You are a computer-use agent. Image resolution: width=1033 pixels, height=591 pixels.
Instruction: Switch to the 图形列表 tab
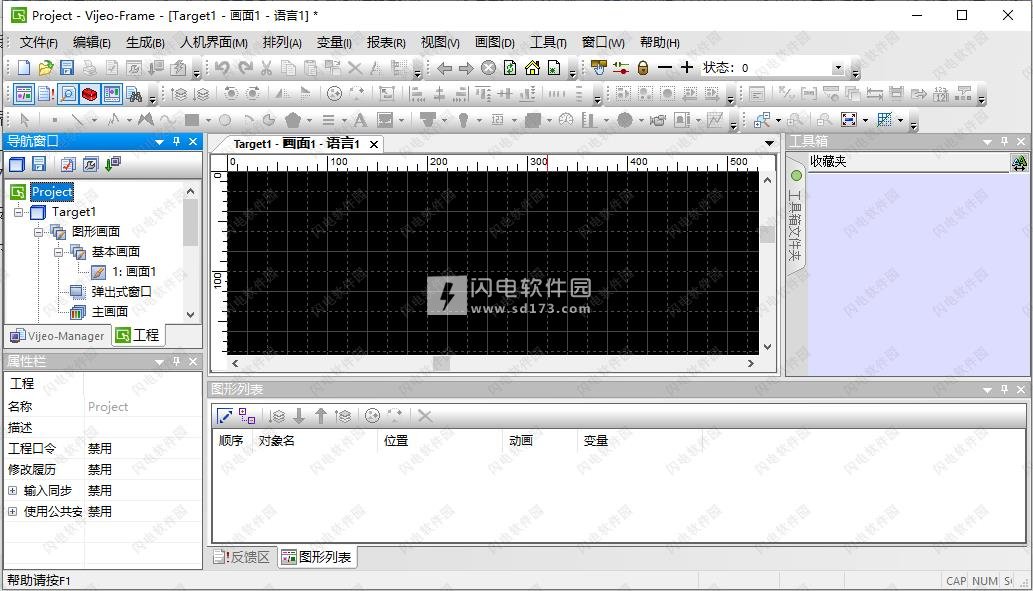(x=316, y=557)
